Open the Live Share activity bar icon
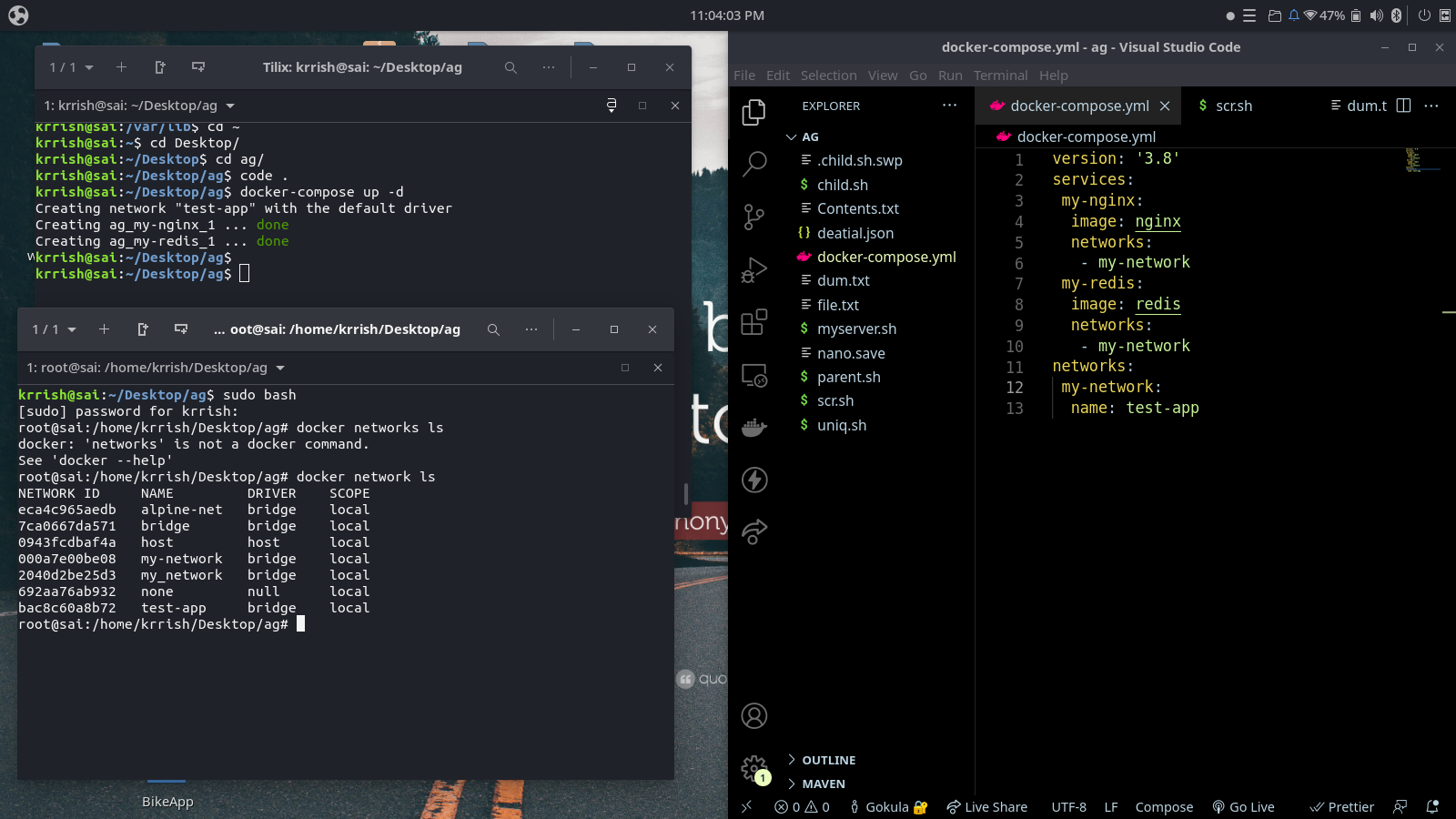This screenshot has height=819, width=1456. 754,531
